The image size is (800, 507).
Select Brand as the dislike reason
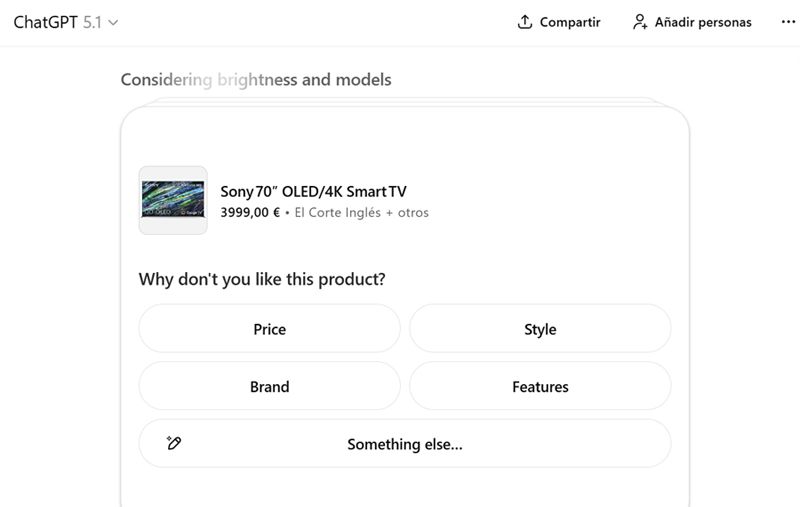coord(269,386)
